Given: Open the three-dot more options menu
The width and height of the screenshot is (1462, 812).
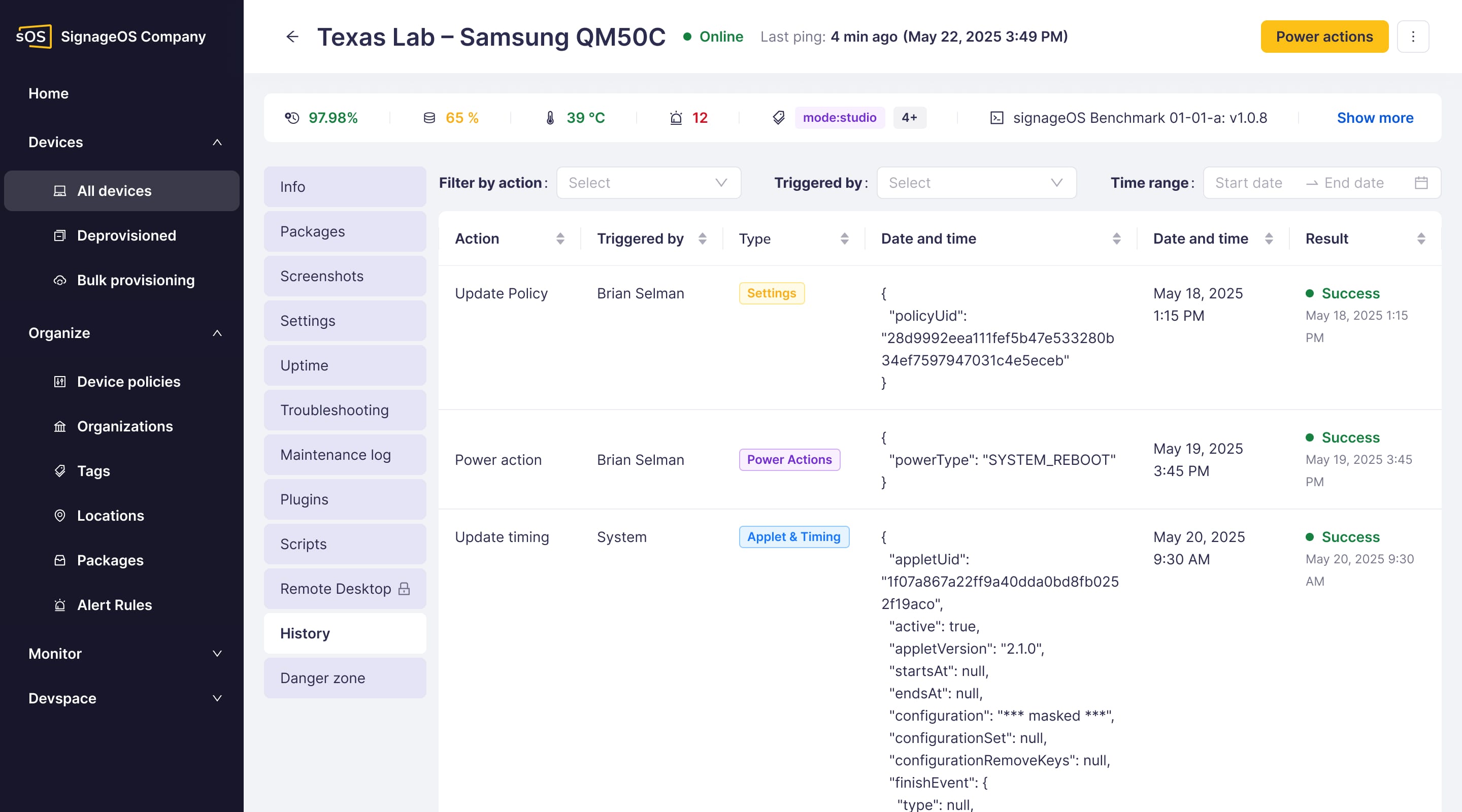Looking at the screenshot, I should coord(1413,37).
